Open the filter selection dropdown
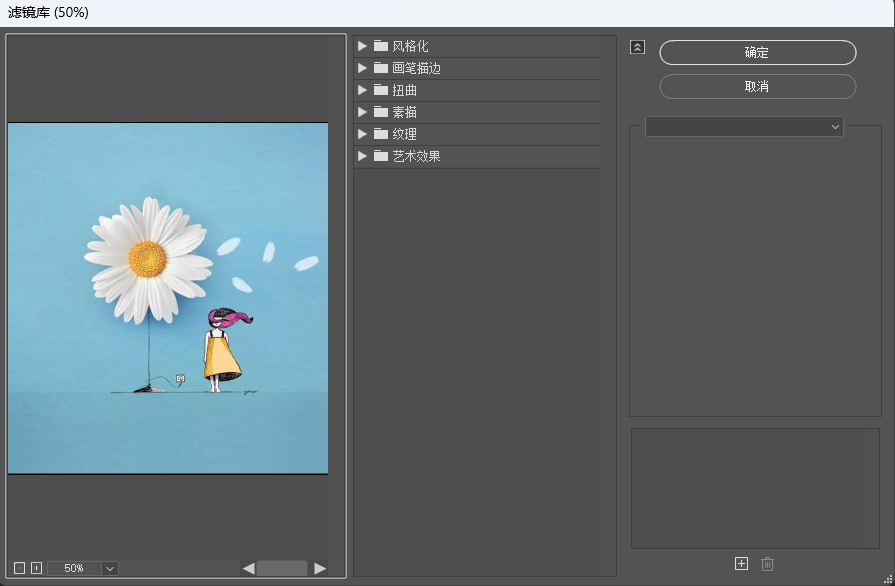This screenshot has width=895, height=586. (744, 127)
